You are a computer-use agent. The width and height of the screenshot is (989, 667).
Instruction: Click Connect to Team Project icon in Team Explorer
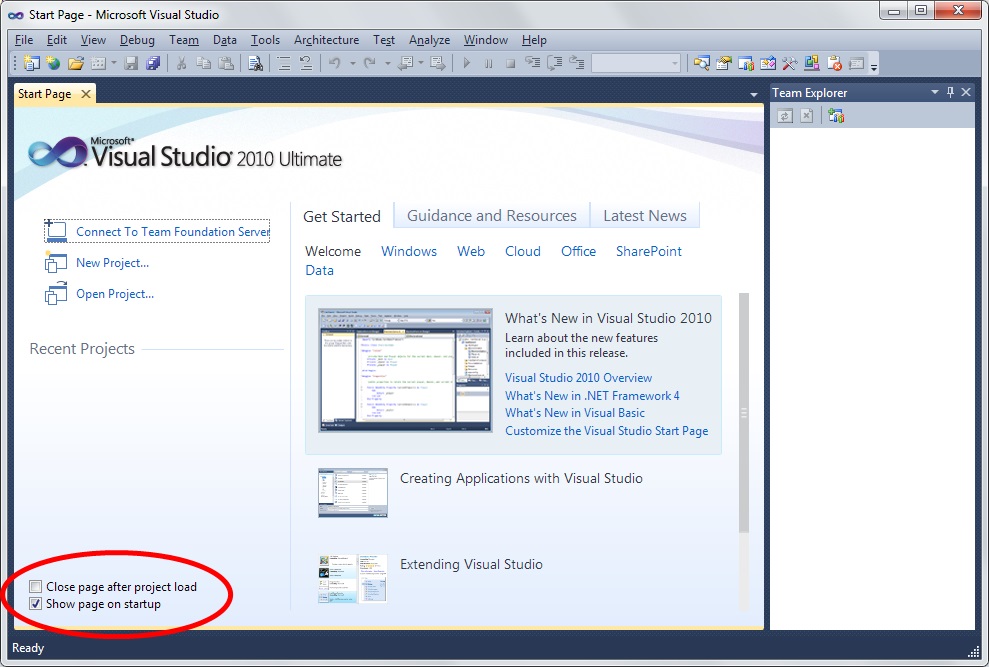tap(836, 116)
